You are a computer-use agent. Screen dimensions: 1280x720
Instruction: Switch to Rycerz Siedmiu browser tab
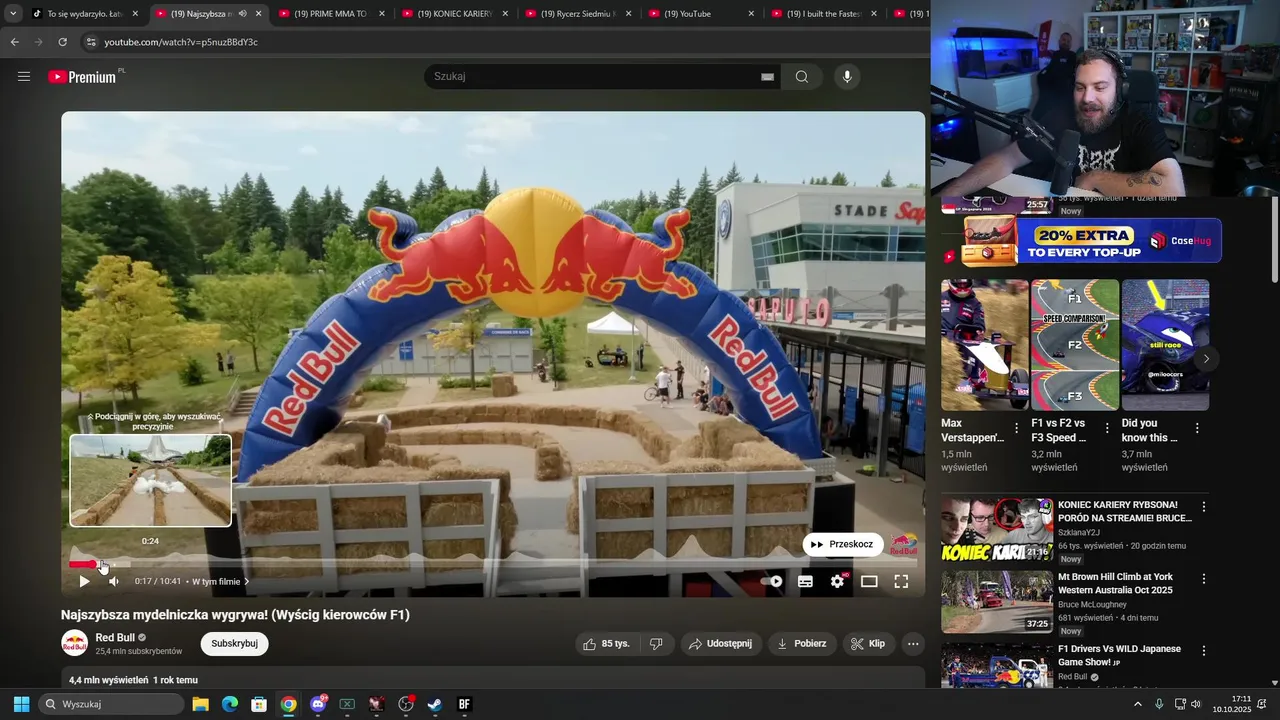(x=579, y=14)
